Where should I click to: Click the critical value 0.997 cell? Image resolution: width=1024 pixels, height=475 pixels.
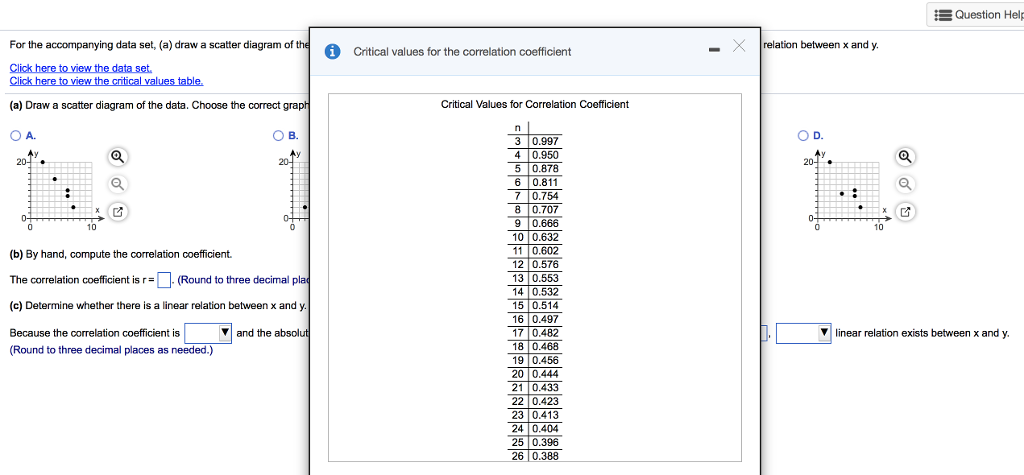click(545, 142)
